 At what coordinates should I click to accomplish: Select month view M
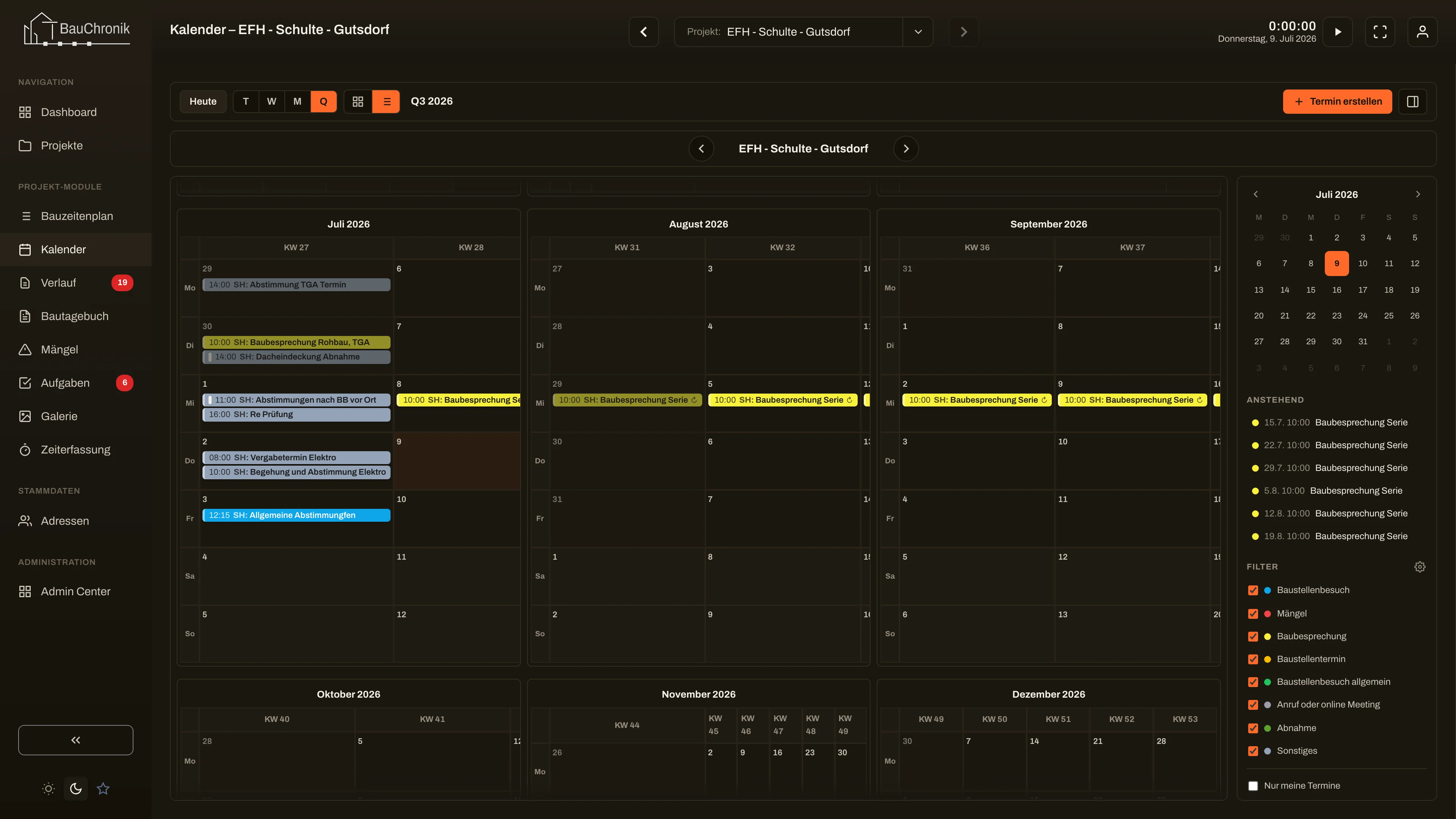[x=297, y=101]
